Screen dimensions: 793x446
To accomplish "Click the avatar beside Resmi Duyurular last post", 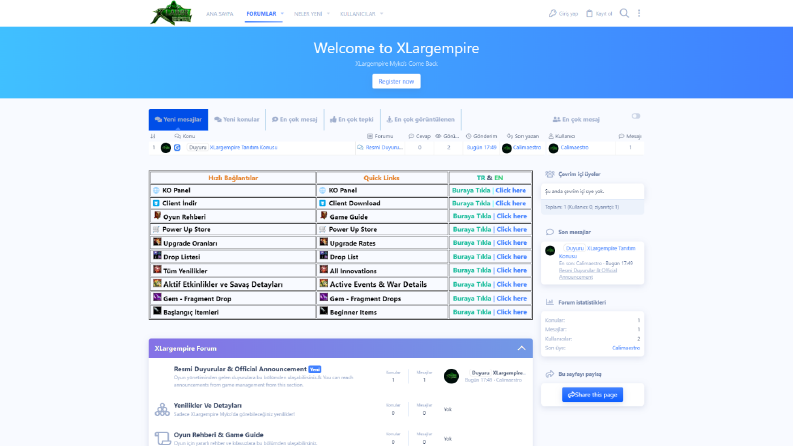I will click(451, 376).
